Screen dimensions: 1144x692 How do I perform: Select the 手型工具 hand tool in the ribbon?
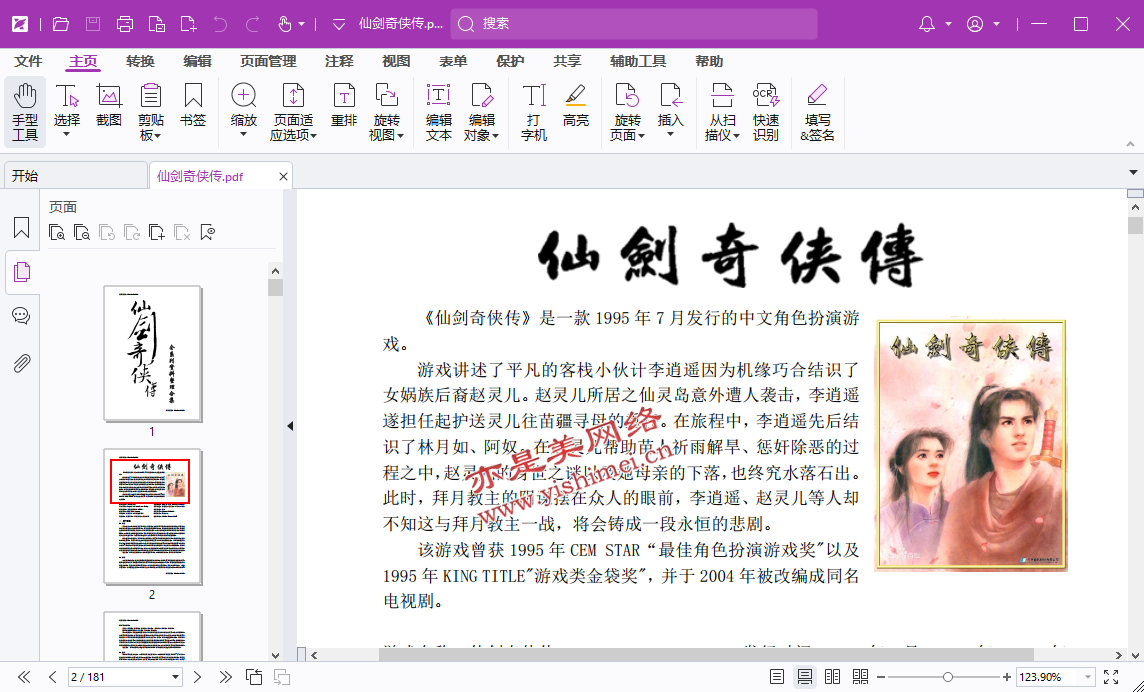pyautogui.click(x=25, y=112)
